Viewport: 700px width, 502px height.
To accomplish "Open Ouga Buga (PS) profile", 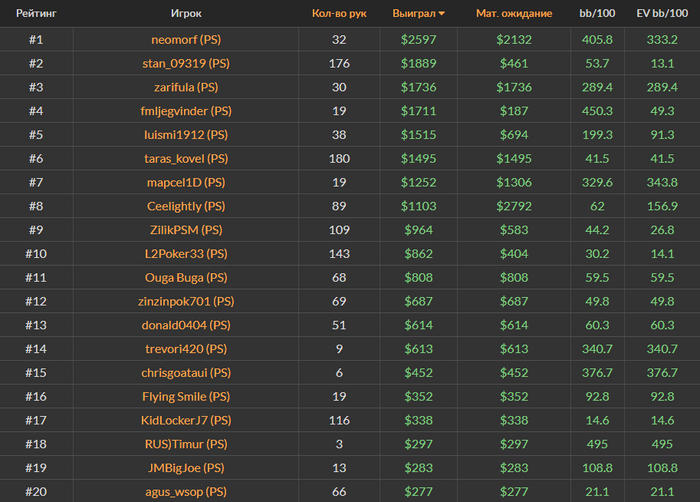I will click(185, 277).
